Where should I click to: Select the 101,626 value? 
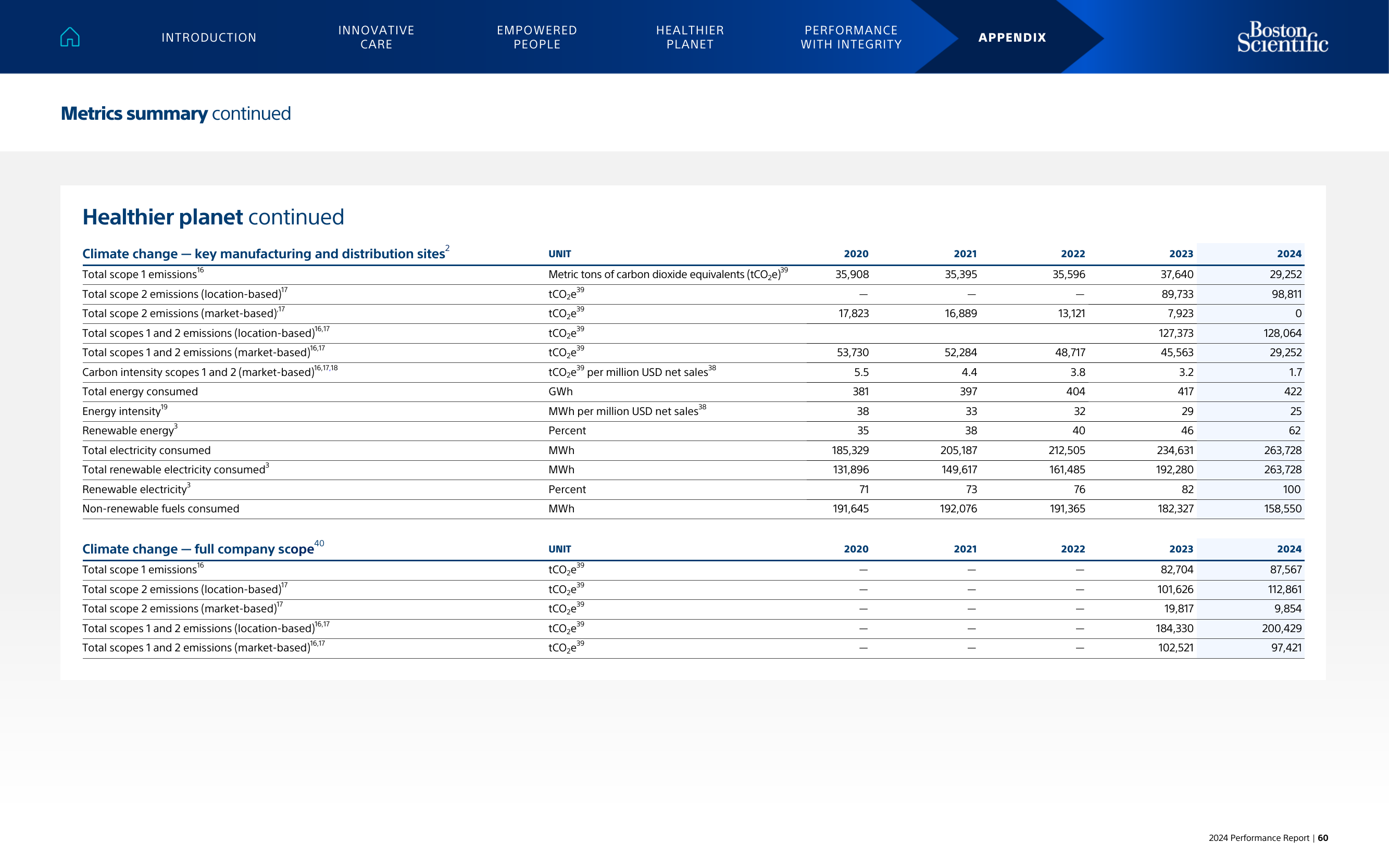1175,589
